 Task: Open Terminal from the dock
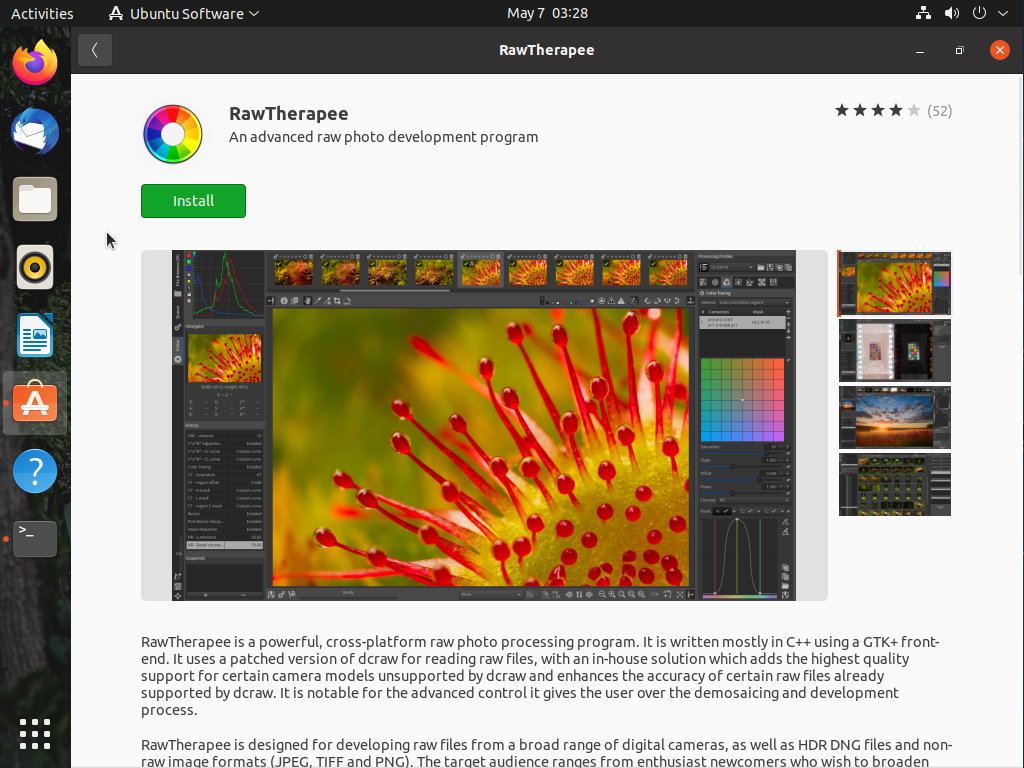tap(35, 538)
